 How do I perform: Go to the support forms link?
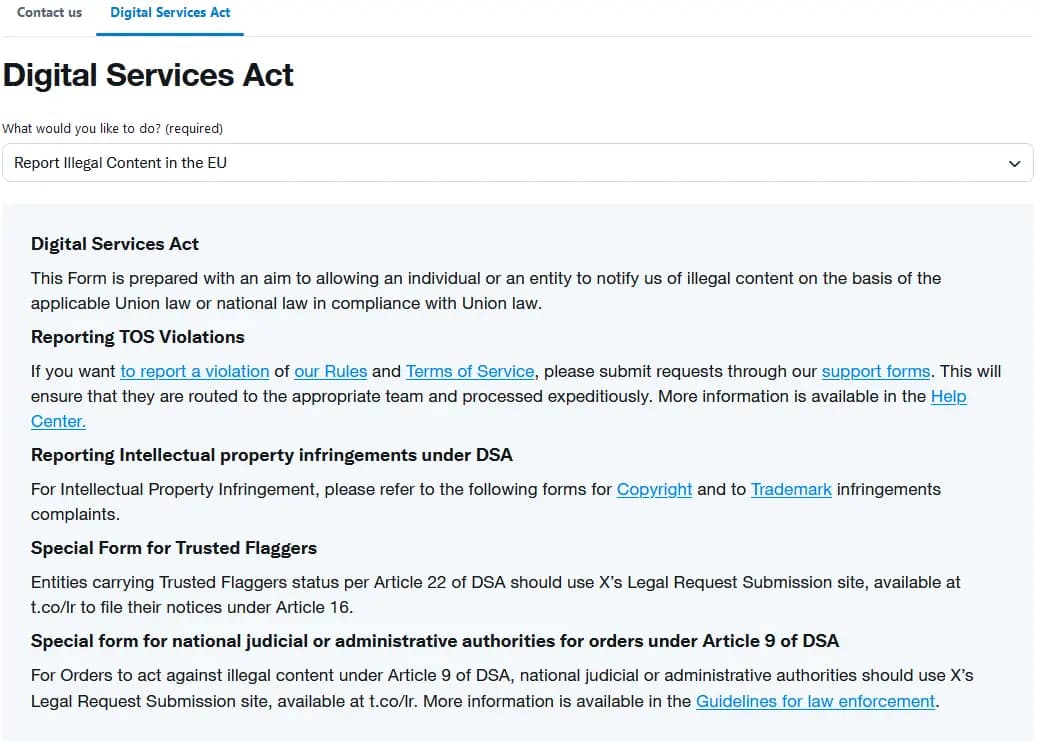pyautogui.click(x=876, y=371)
